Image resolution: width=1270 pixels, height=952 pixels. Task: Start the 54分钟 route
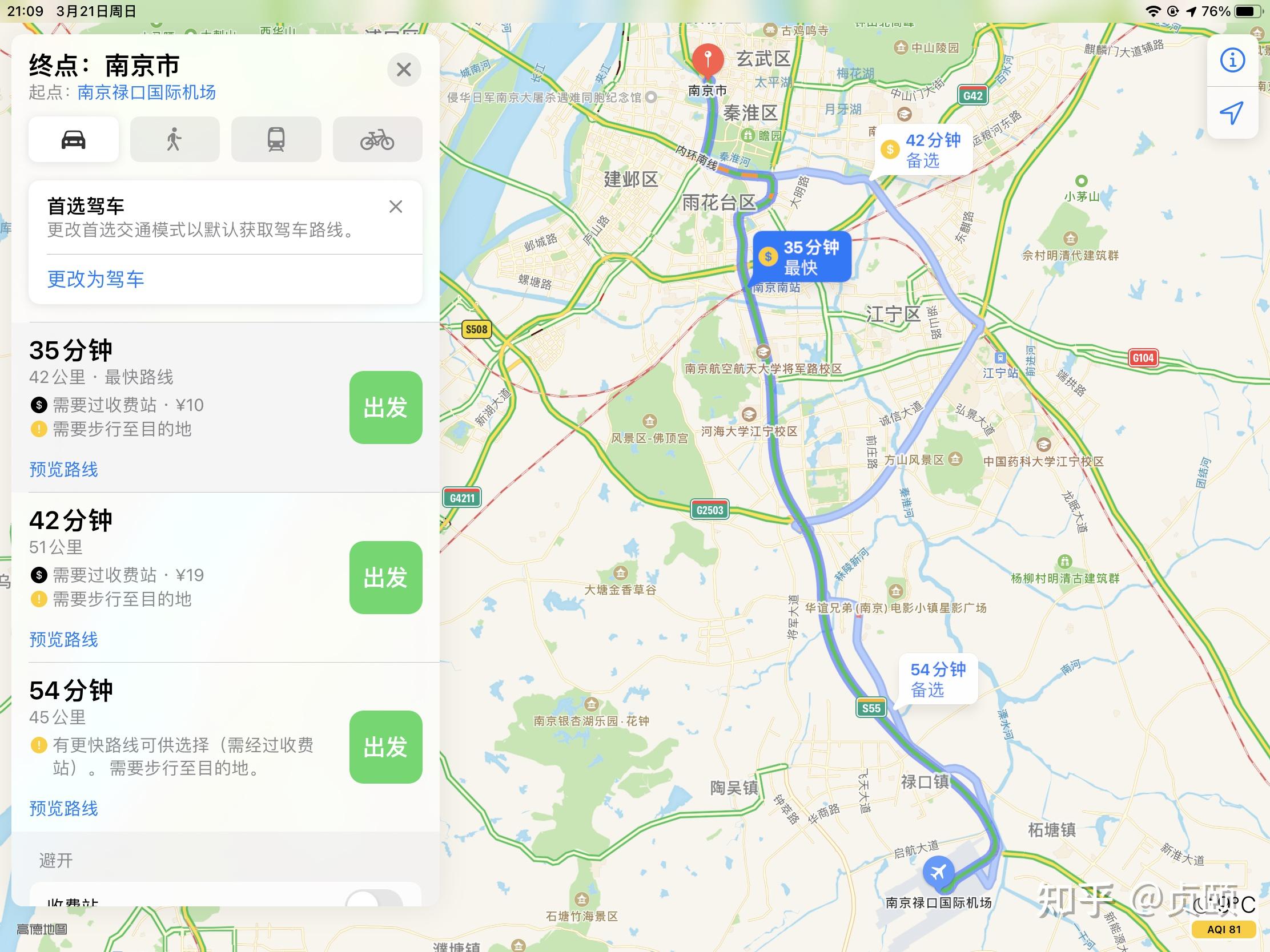(x=386, y=747)
